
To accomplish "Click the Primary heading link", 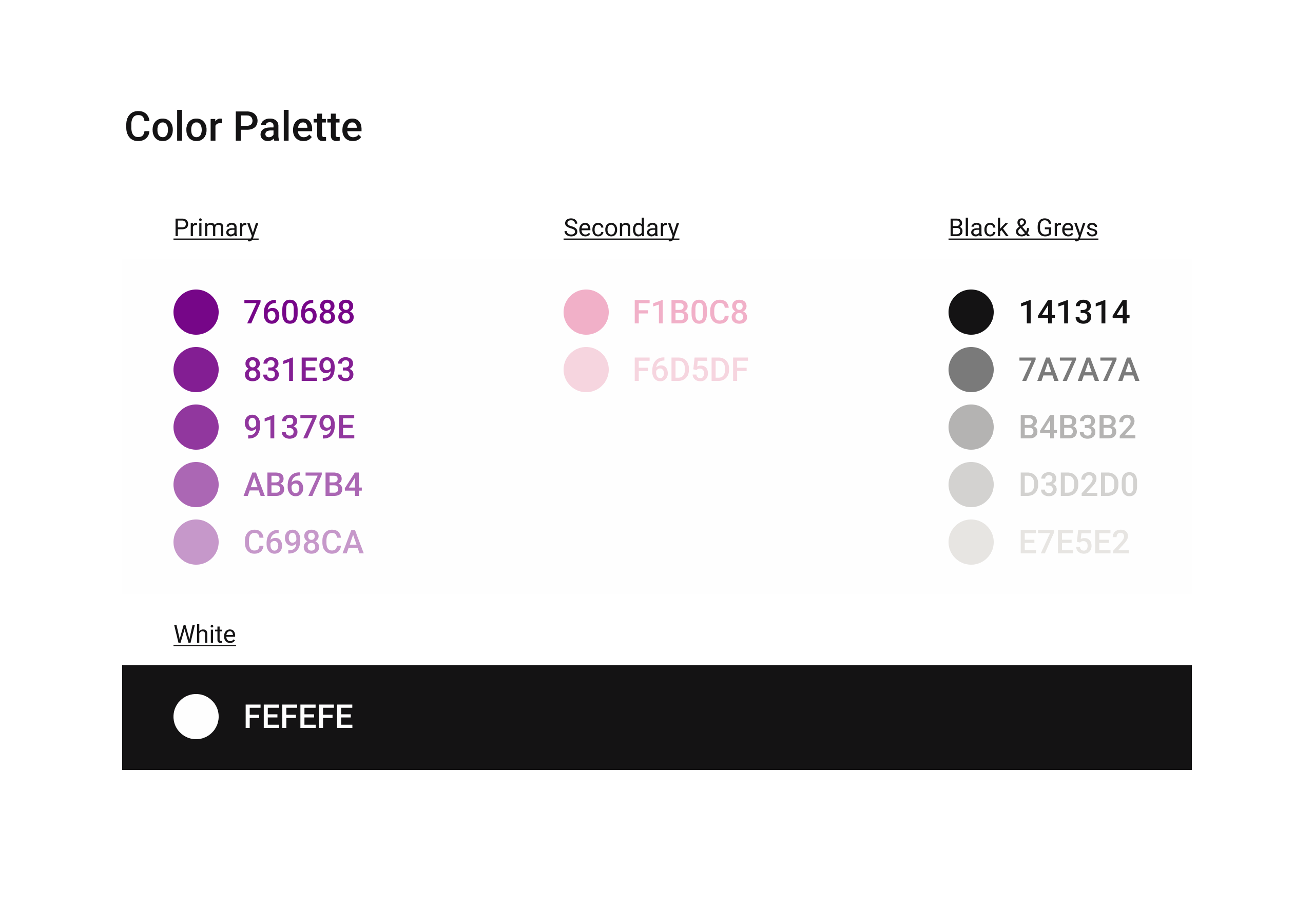I will 216,228.
